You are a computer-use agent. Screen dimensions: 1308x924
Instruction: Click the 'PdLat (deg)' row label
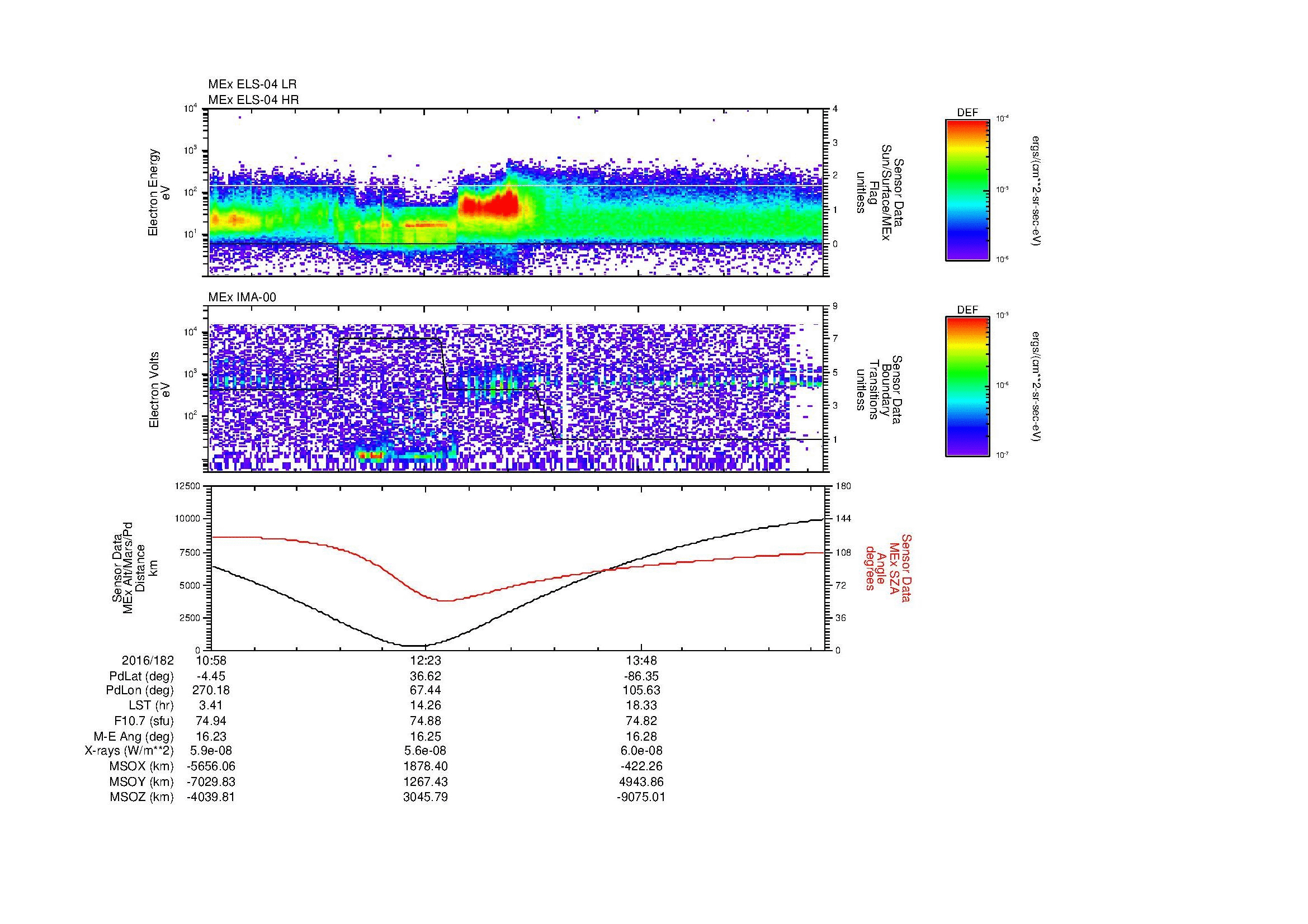coord(141,676)
